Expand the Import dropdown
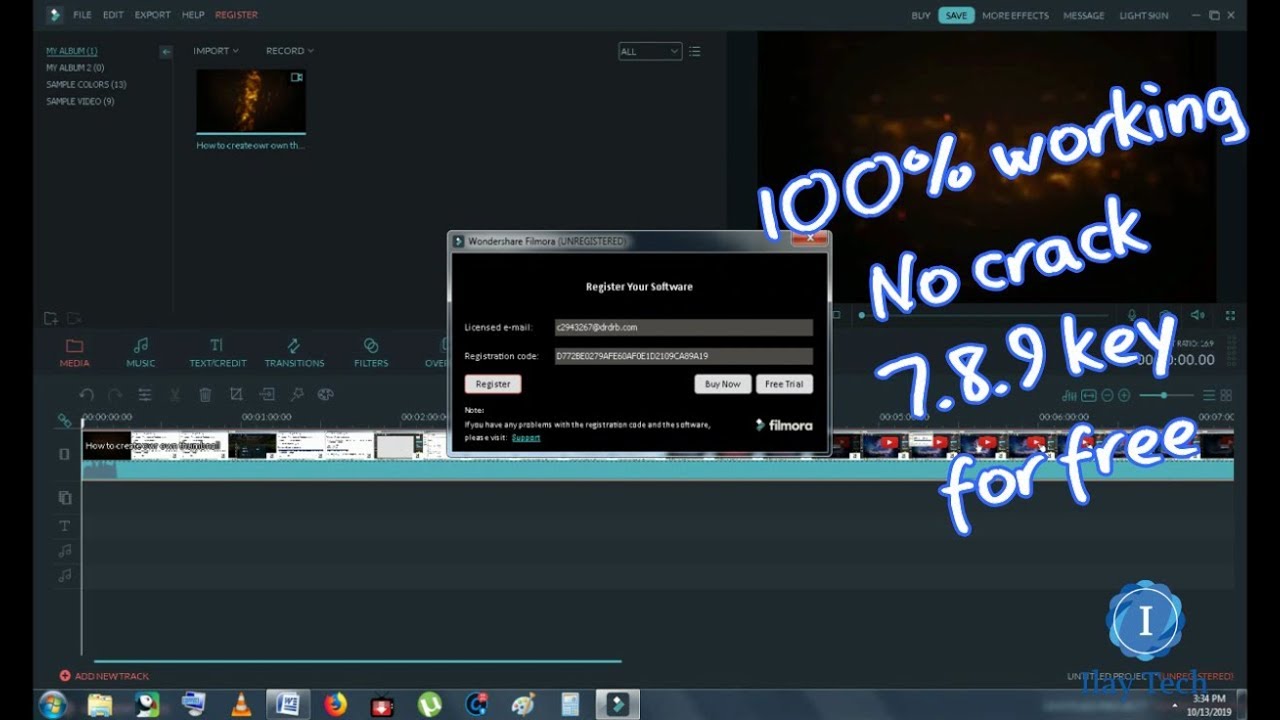The image size is (1280, 720). (216, 50)
